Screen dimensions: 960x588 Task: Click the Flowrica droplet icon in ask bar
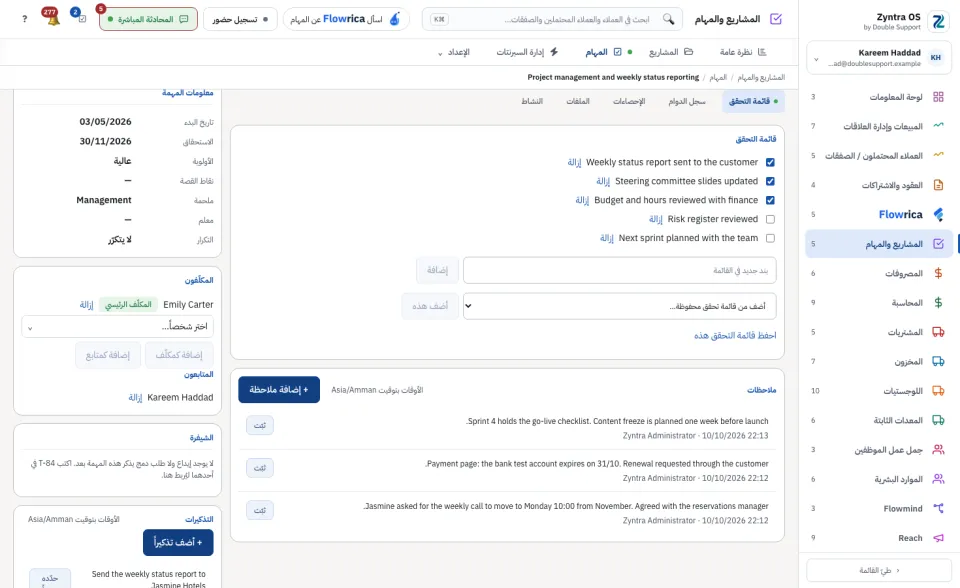tap(395, 19)
